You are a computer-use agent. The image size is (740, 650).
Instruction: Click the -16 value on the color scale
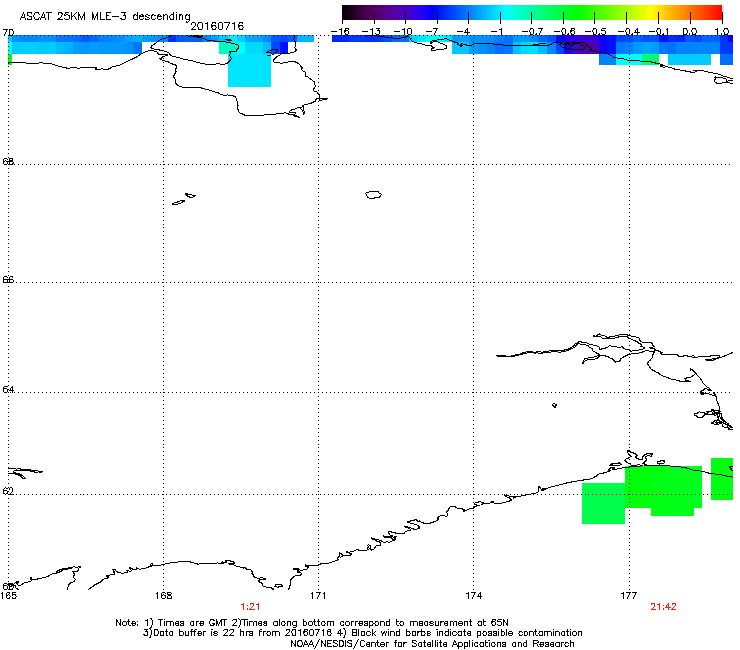point(340,32)
